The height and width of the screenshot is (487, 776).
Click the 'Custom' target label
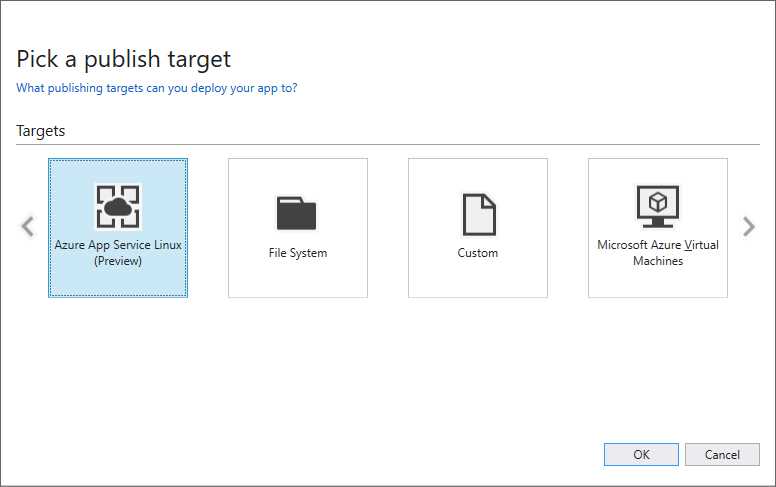tap(478, 253)
